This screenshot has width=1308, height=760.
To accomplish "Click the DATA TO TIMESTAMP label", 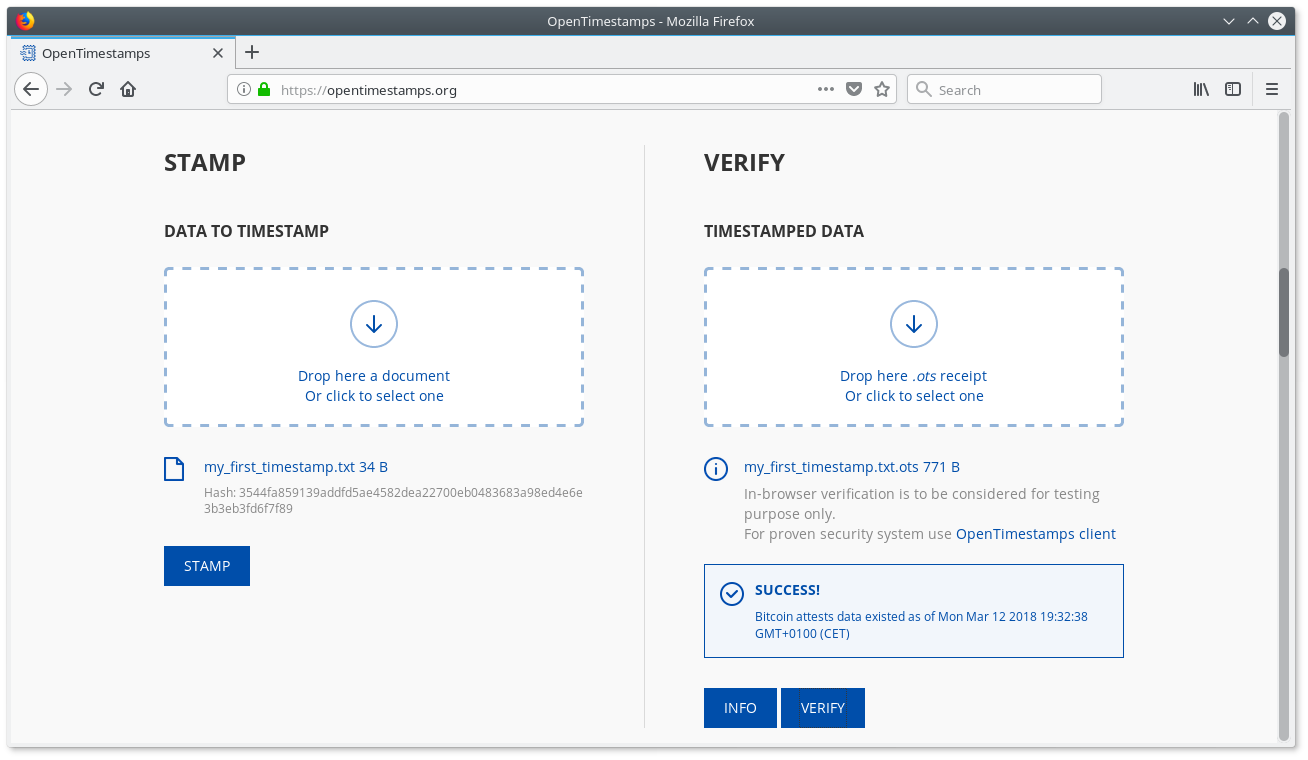I will pyautogui.click(x=247, y=231).
